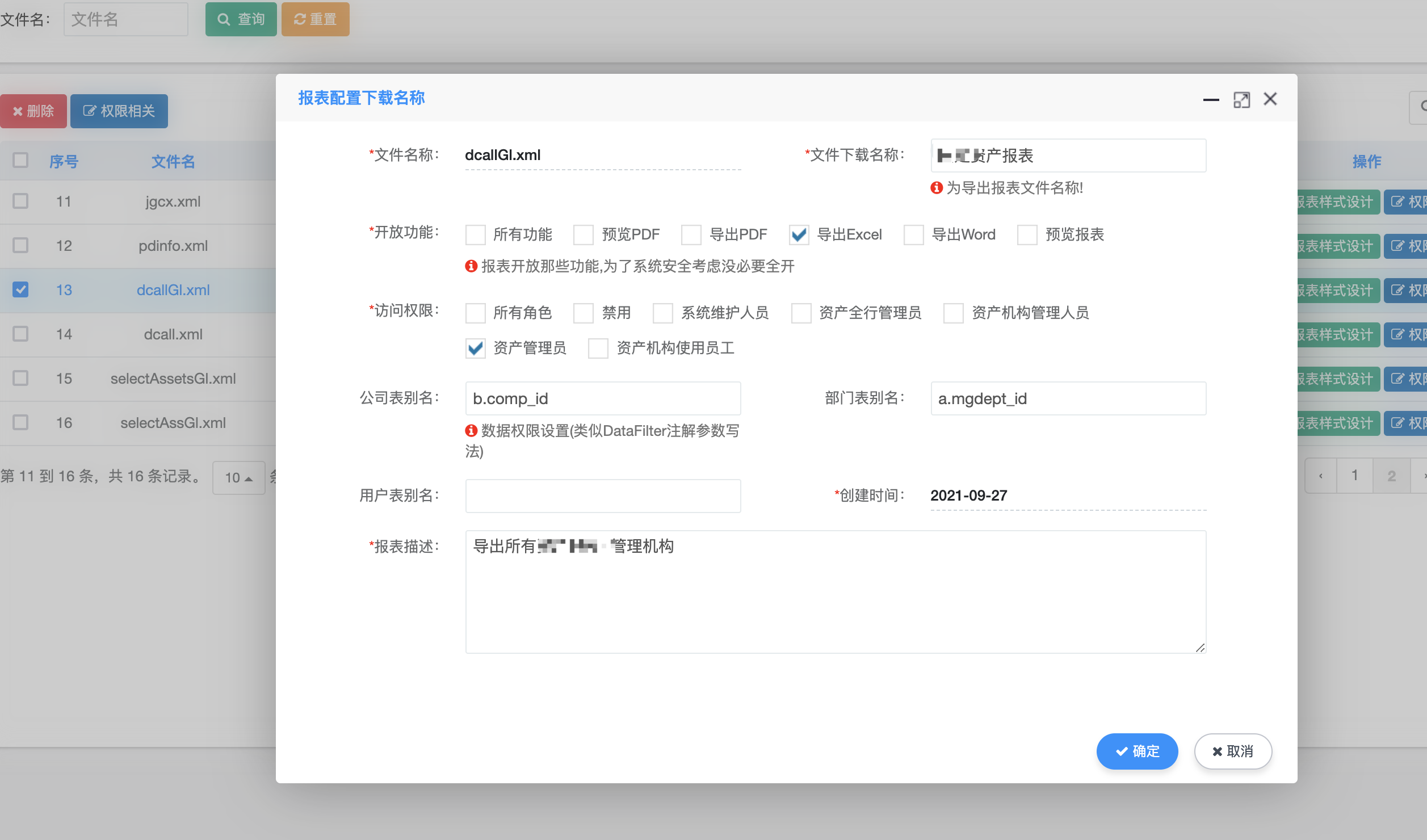The height and width of the screenshot is (840, 1427).
Task: Maximize the report config dialog
Action: tap(1241, 100)
